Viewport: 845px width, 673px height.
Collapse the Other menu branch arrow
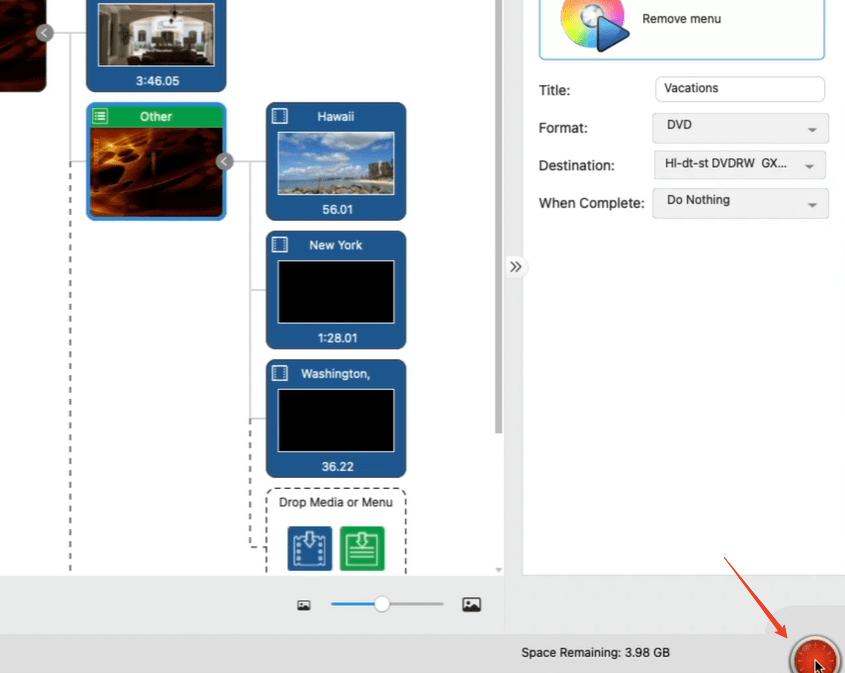click(225, 161)
